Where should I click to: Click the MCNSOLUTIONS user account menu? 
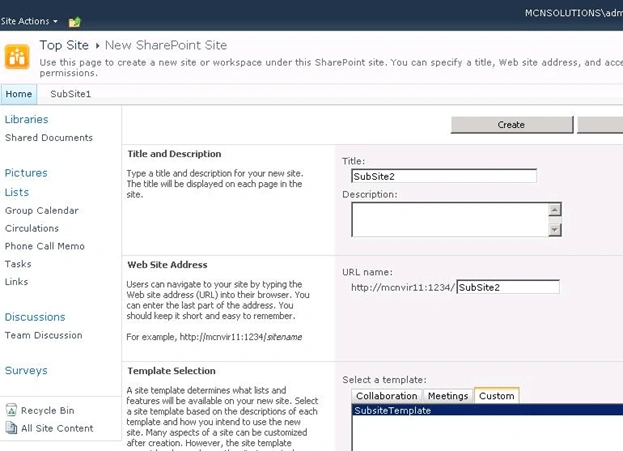[574, 13]
